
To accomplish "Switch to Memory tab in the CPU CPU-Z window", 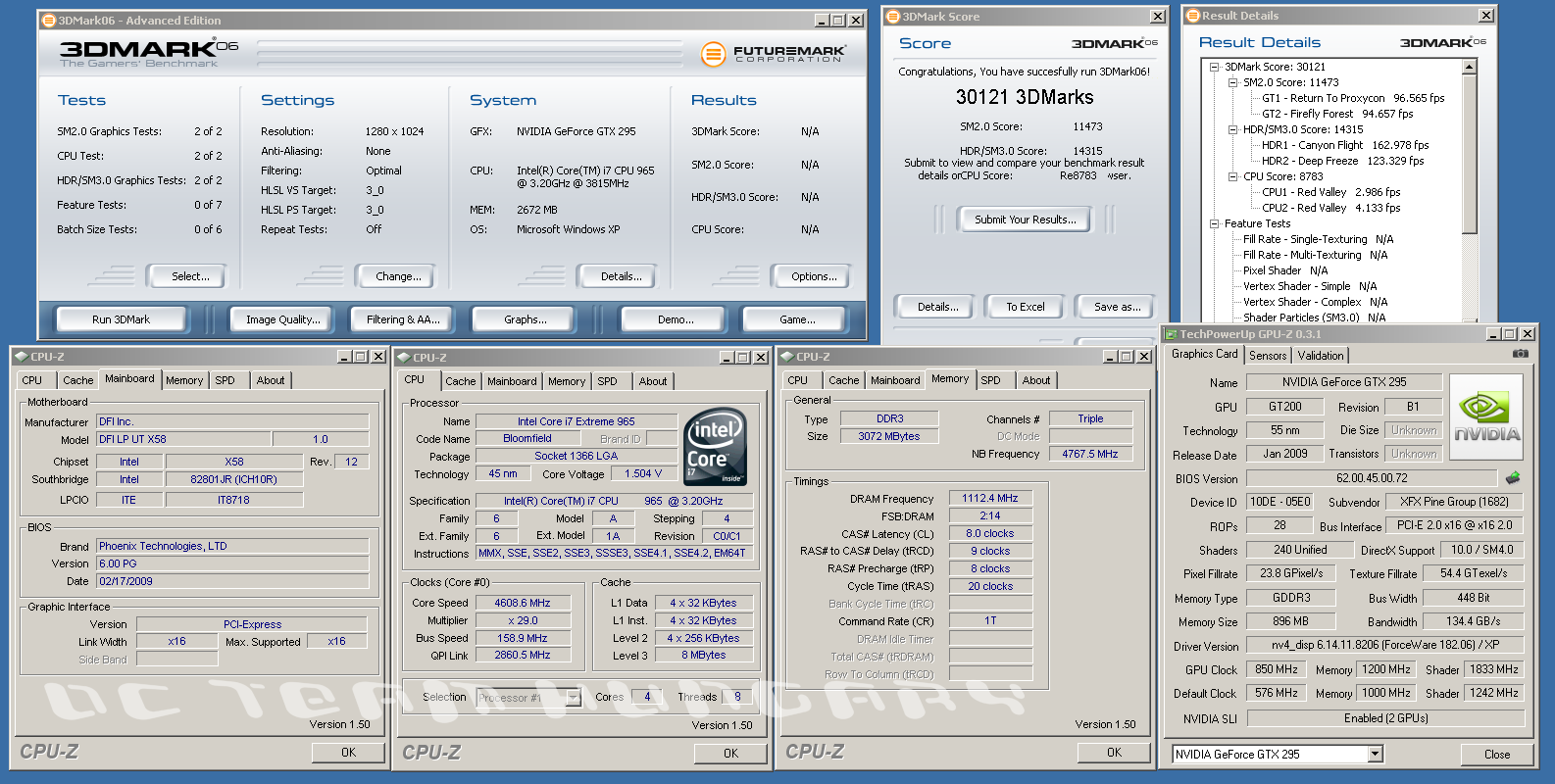I will pyautogui.click(x=567, y=381).
